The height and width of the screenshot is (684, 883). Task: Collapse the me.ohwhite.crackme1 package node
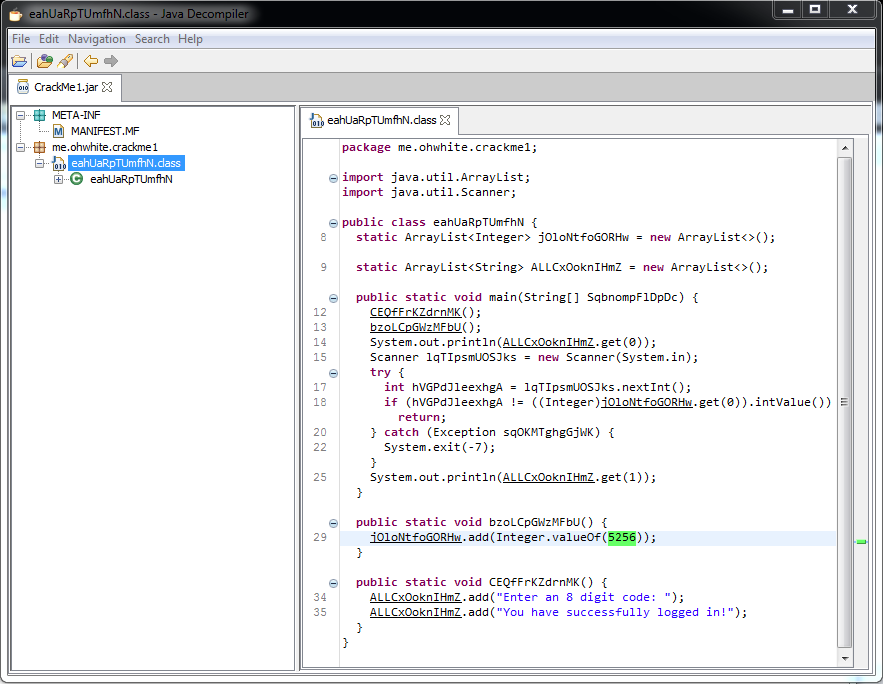(21, 147)
